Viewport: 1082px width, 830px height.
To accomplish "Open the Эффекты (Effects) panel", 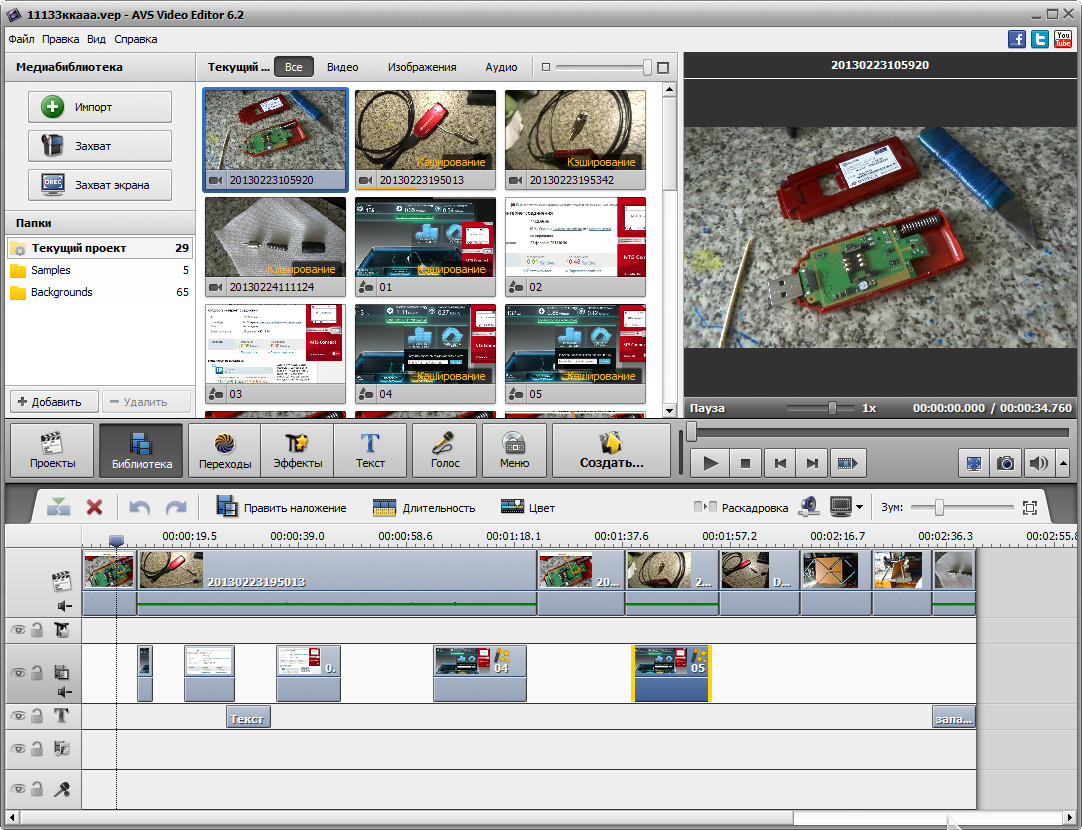I will click(x=297, y=450).
